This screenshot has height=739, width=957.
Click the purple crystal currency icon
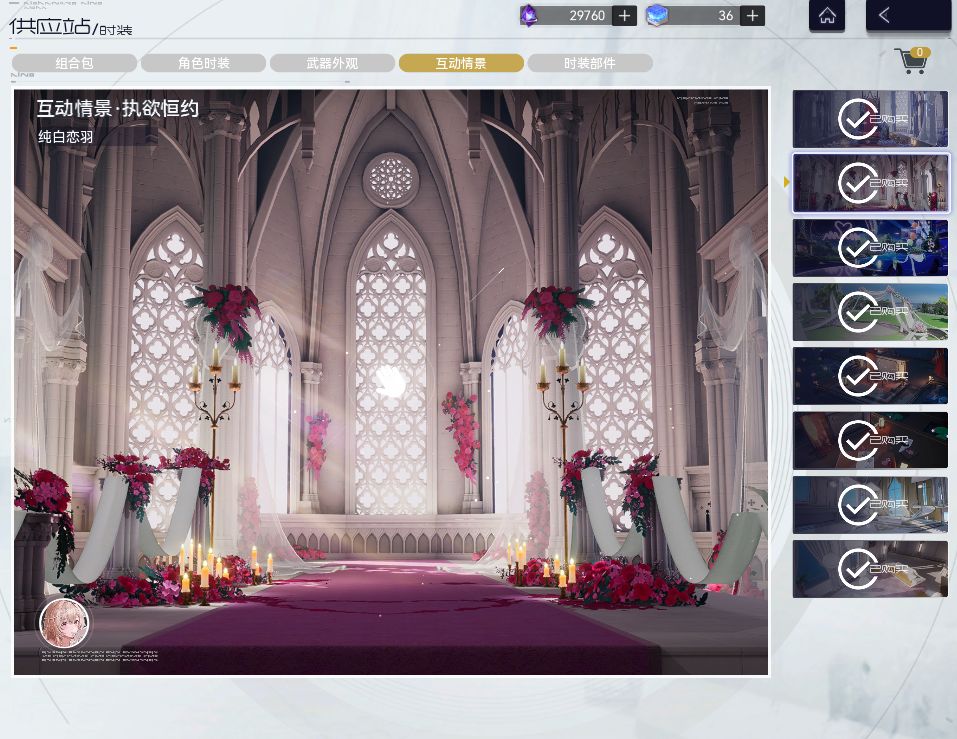coord(529,15)
